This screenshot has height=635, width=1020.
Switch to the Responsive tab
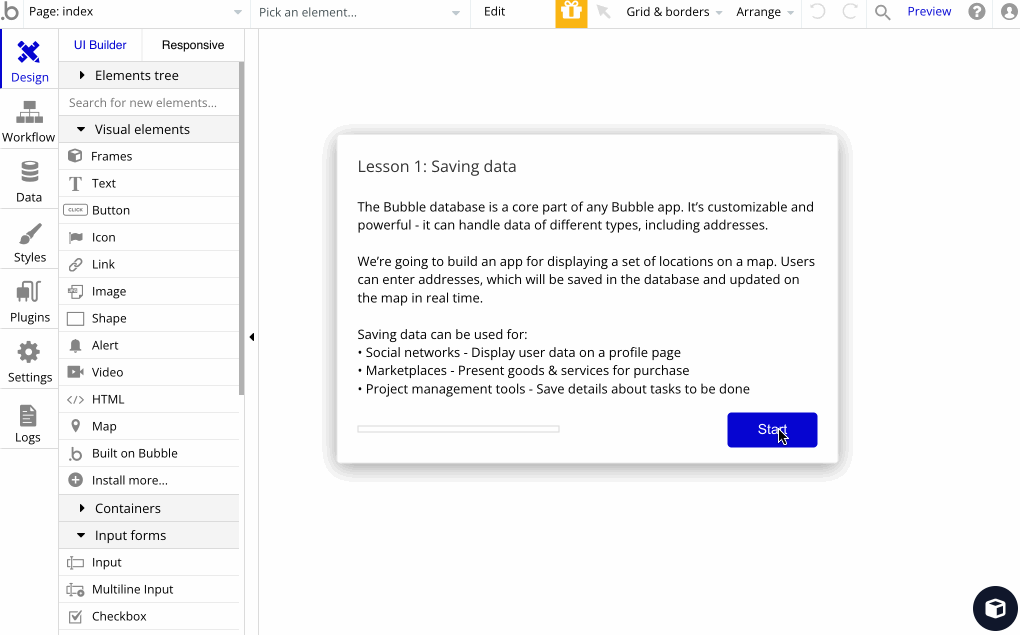[193, 45]
